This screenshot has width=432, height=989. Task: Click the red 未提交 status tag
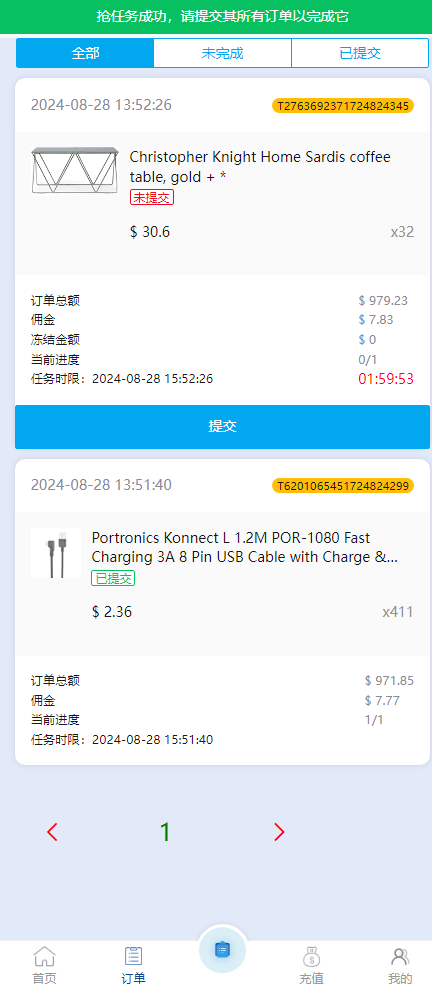pyautogui.click(x=152, y=197)
